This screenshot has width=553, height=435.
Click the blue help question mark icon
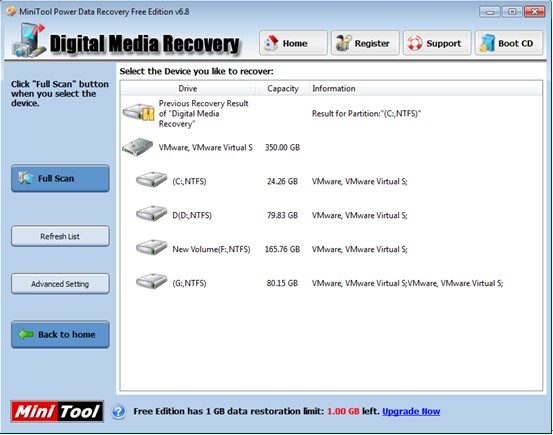tap(119, 411)
